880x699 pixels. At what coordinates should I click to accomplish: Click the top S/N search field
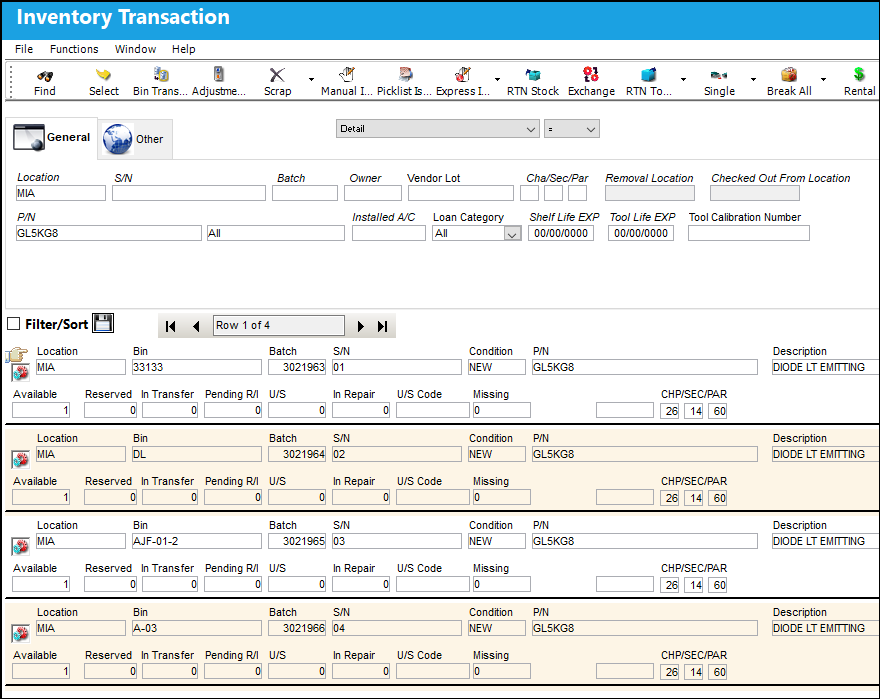(x=189, y=193)
